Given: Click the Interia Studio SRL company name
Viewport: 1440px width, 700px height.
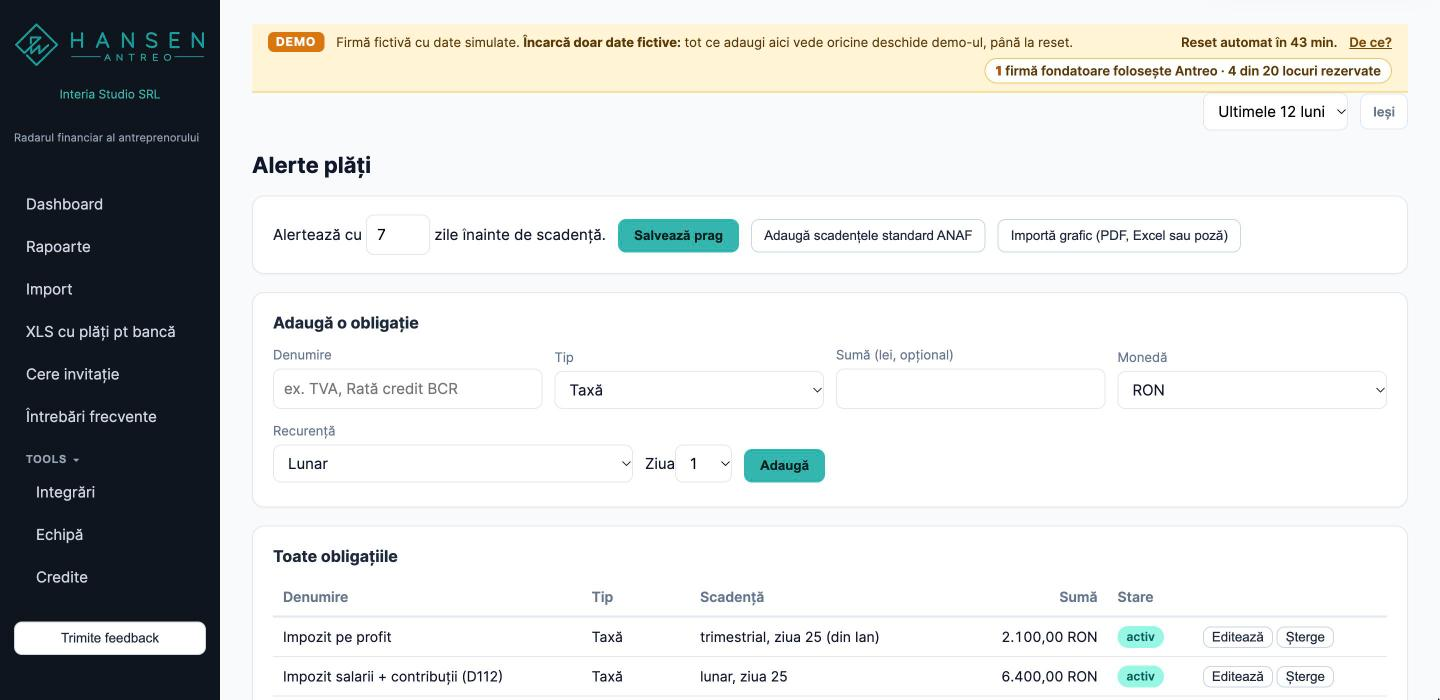Looking at the screenshot, I should [x=110, y=94].
